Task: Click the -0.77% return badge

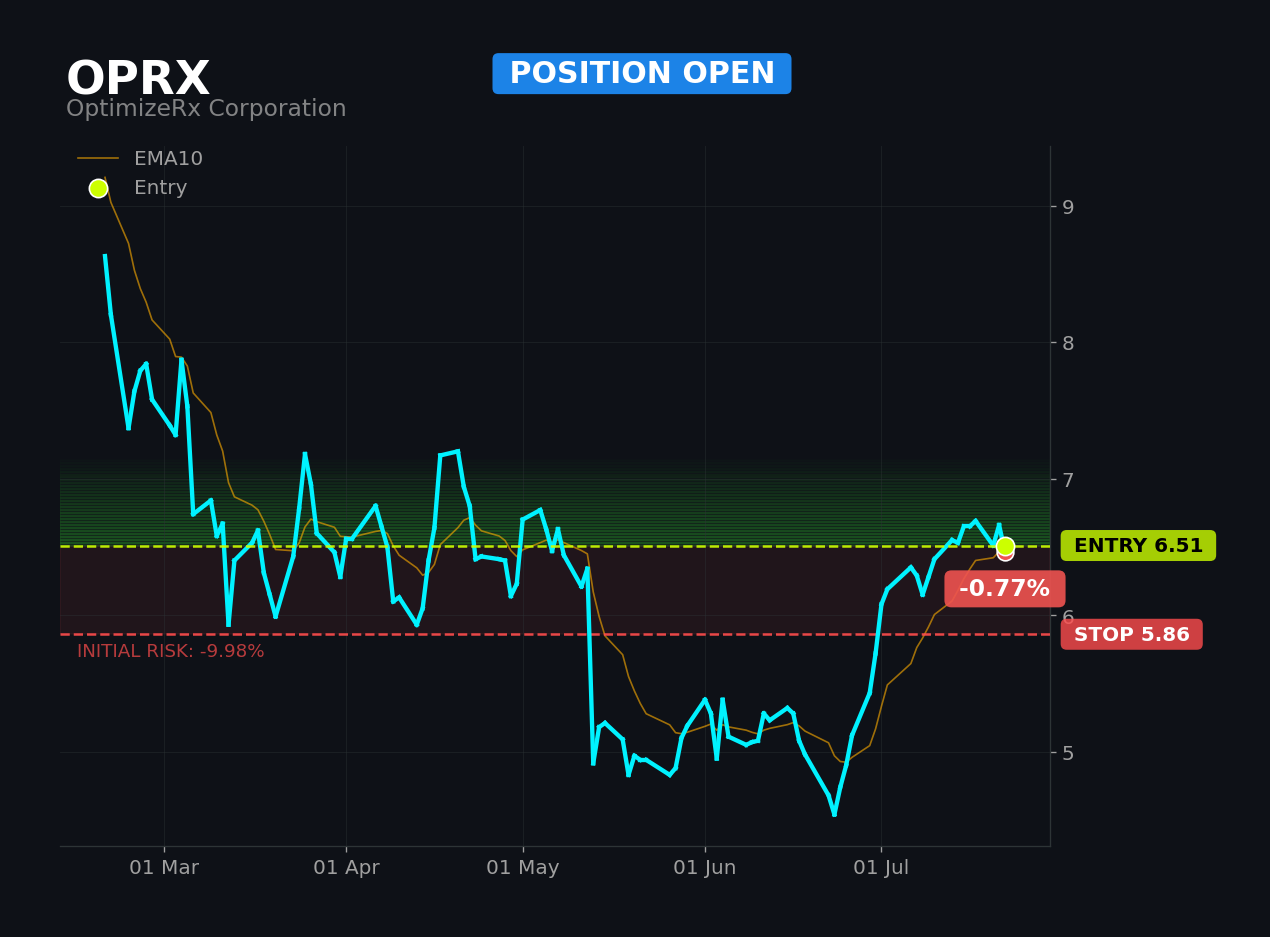Action: coord(1004,589)
